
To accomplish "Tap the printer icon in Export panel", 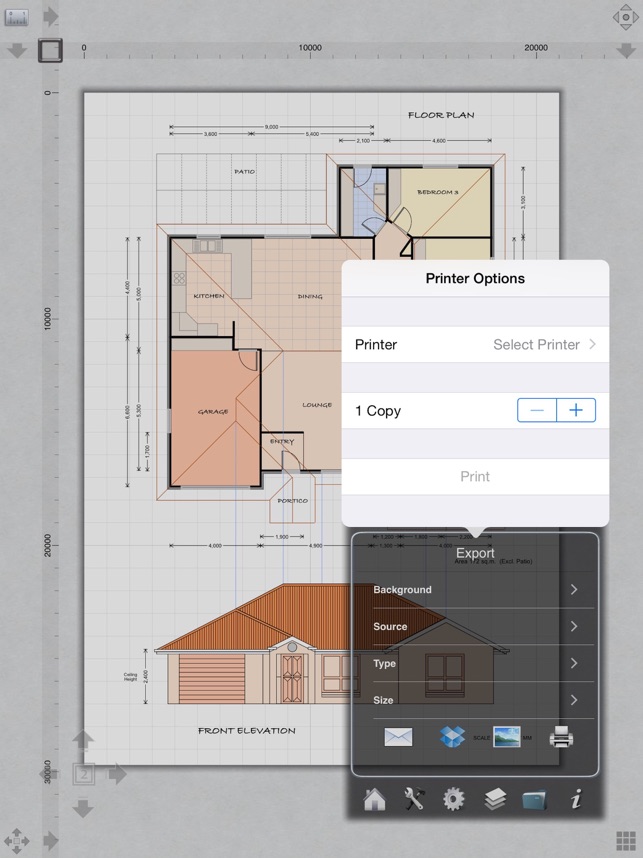I will (561, 737).
